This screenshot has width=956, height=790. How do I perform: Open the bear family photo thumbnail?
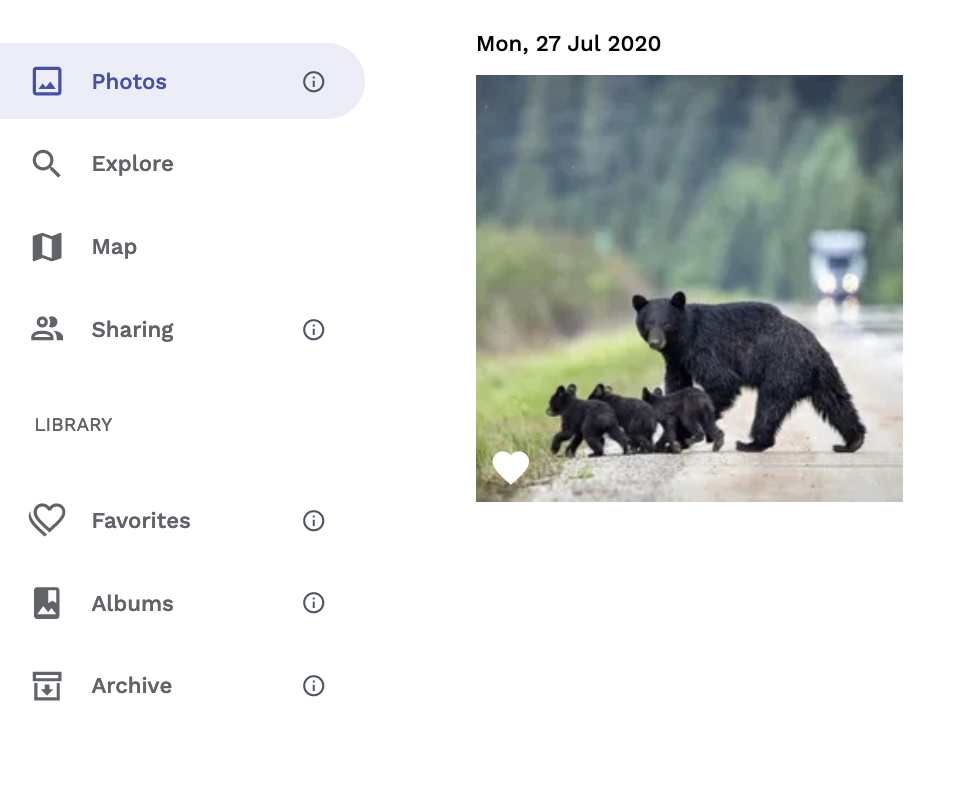tap(689, 288)
